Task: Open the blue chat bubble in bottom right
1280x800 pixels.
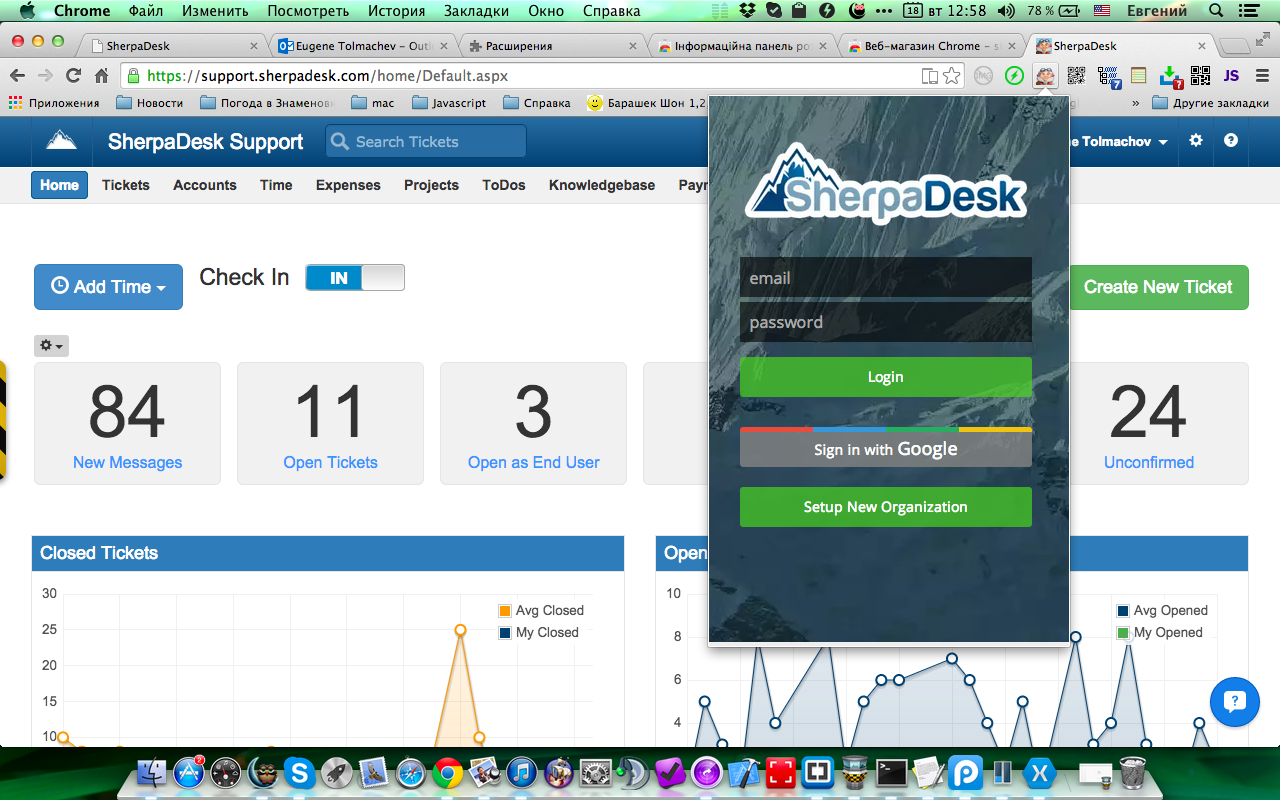Action: [1234, 702]
